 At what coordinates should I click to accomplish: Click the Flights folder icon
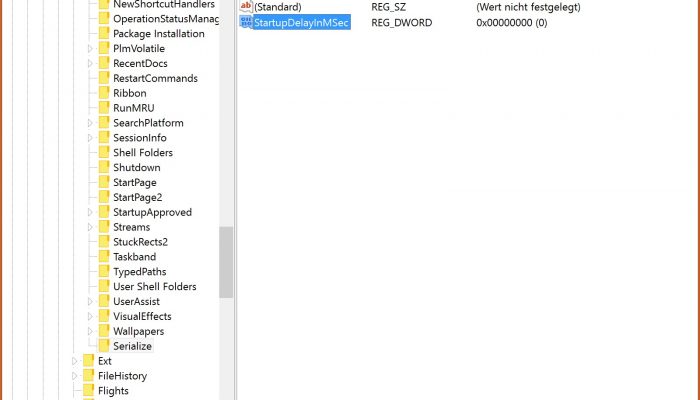click(x=89, y=391)
